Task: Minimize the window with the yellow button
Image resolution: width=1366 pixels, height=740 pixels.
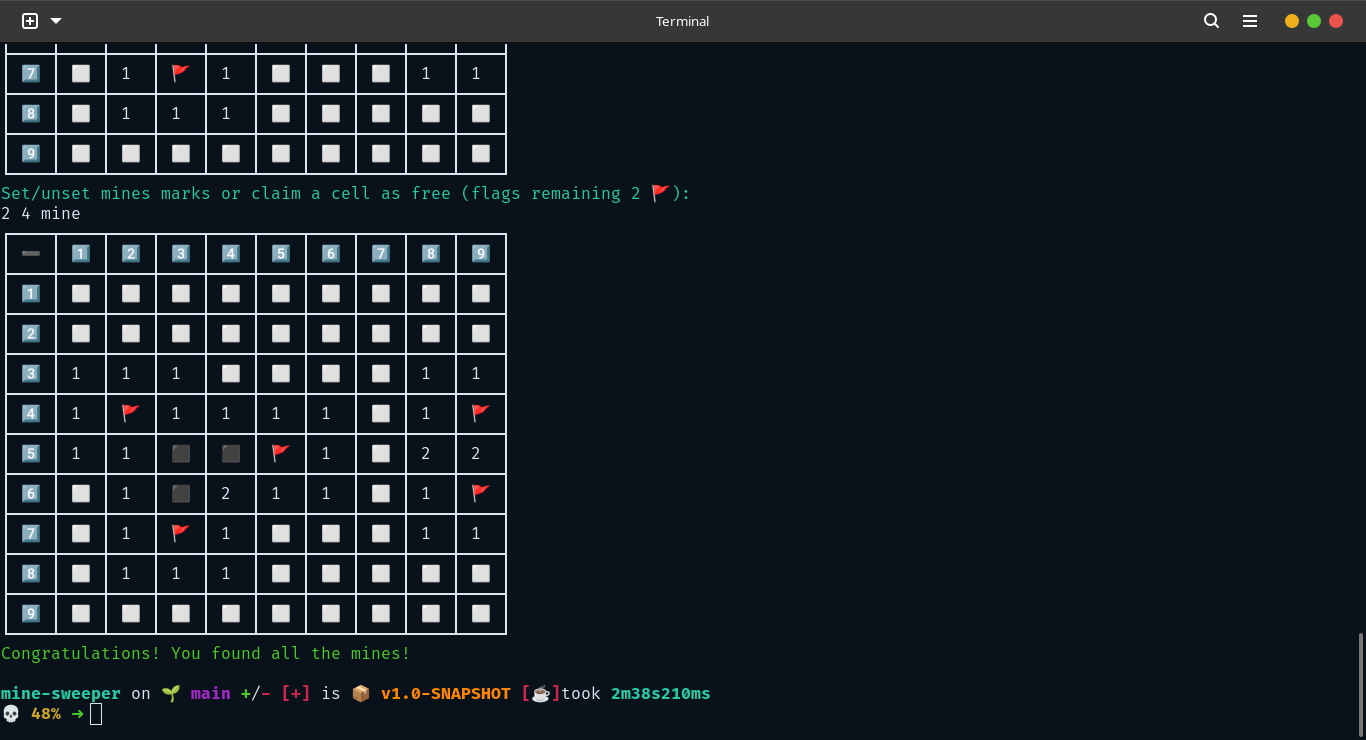Action: 1292,21
